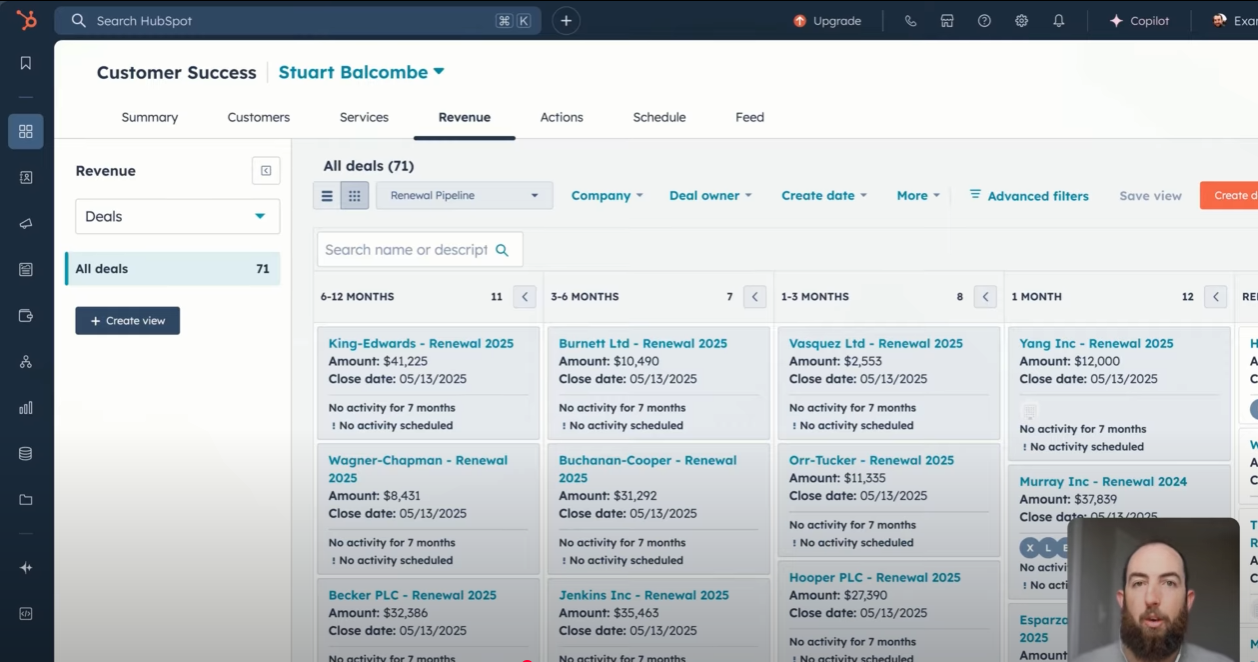Switch to the Summary tab
The width and height of the screenshot is (1258, 662).
click(x=150, y=117)
